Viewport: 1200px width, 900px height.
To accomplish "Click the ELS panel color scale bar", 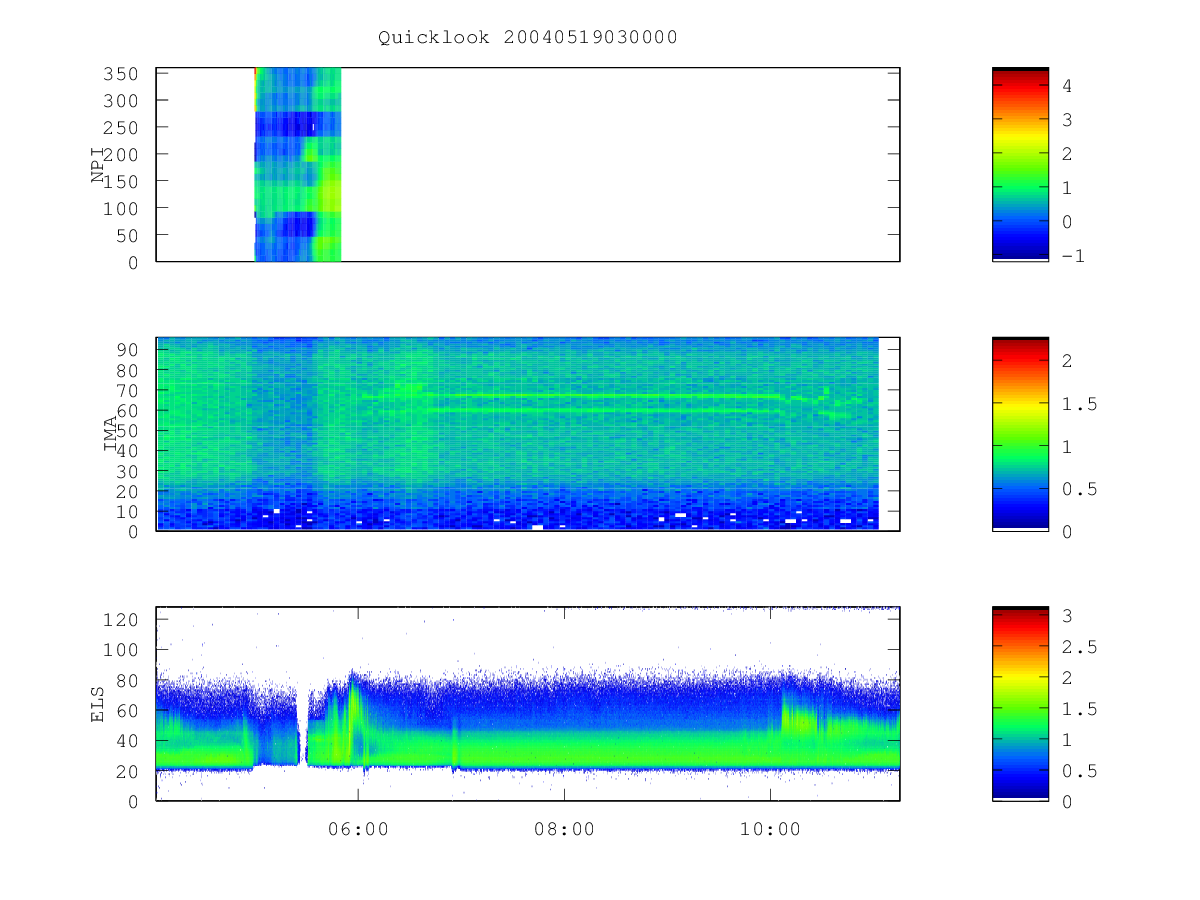I will [1020, 703].
